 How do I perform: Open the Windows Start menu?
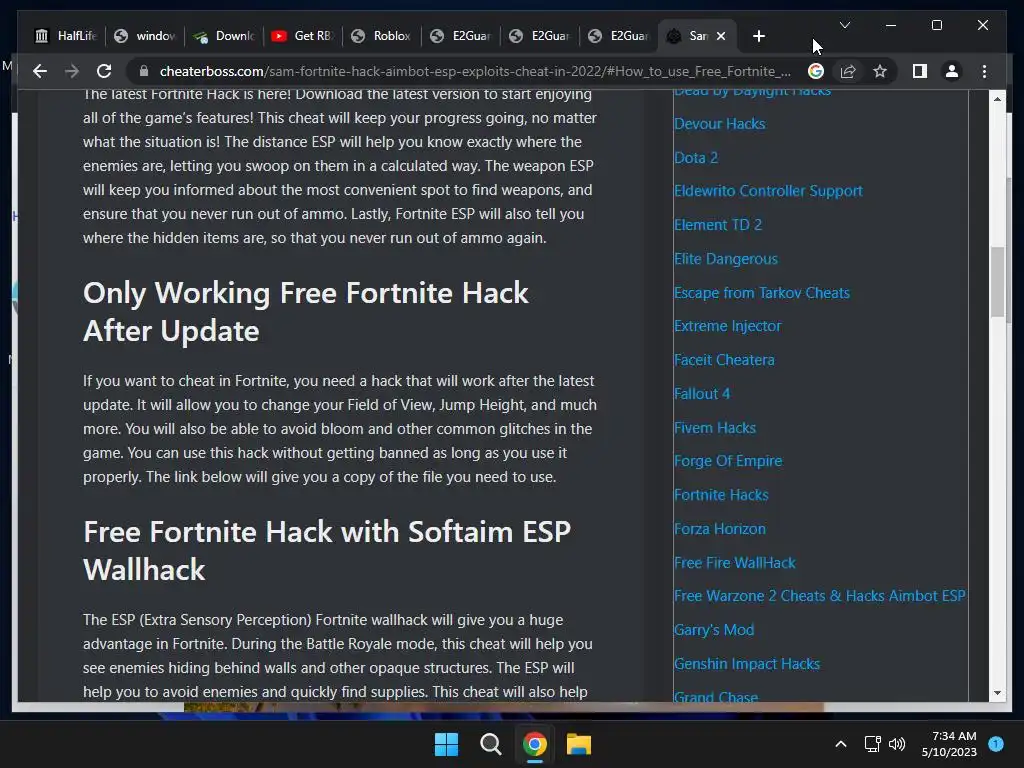tap(447, 744)
